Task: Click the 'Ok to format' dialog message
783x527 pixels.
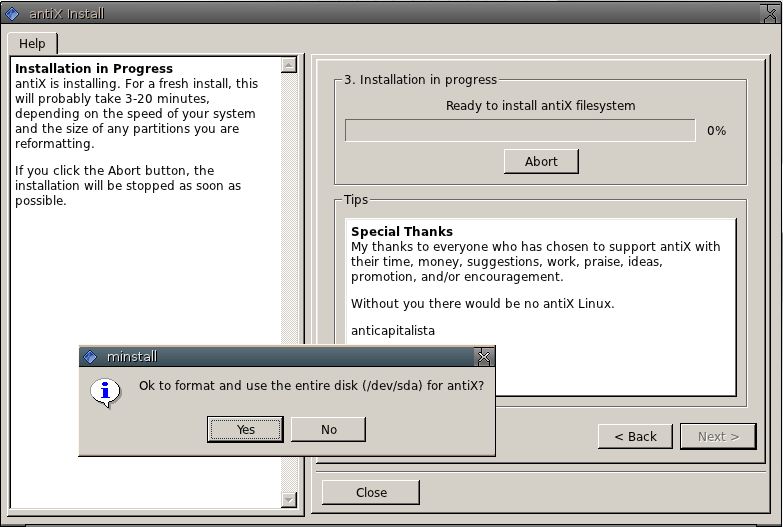Action: pyautogui.click(x=312, y=386)
